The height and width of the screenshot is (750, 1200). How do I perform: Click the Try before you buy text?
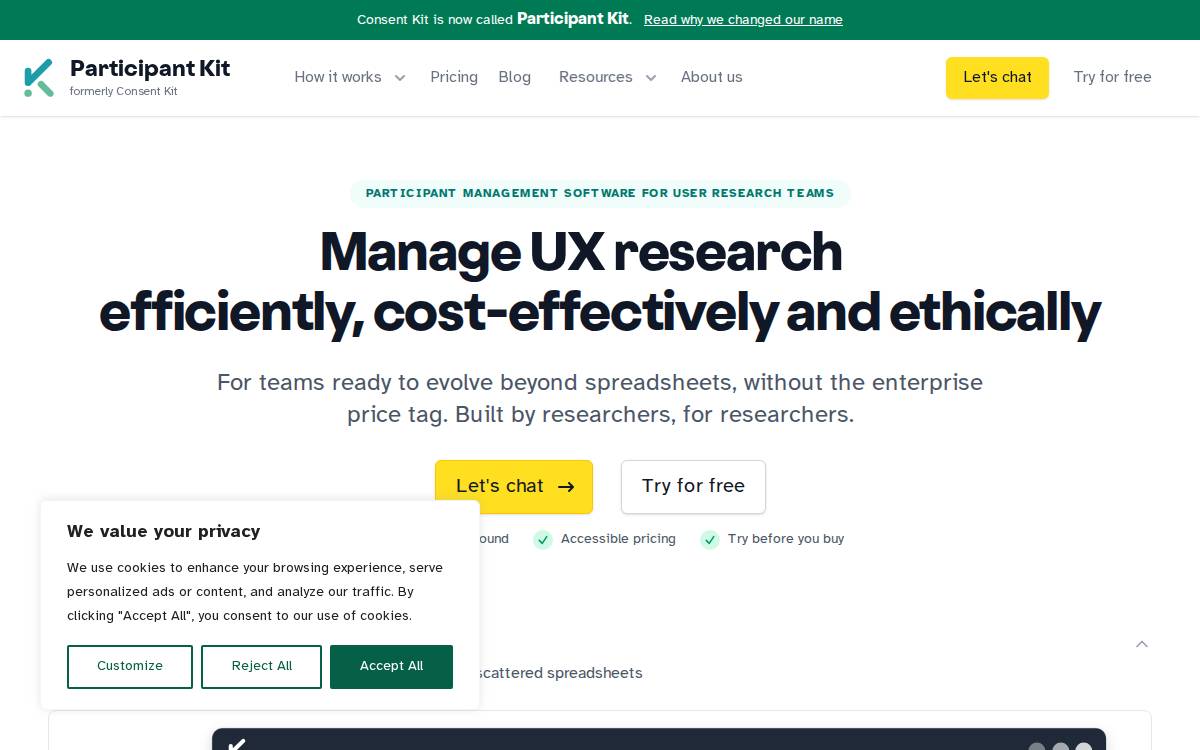(x=786, y=539)
